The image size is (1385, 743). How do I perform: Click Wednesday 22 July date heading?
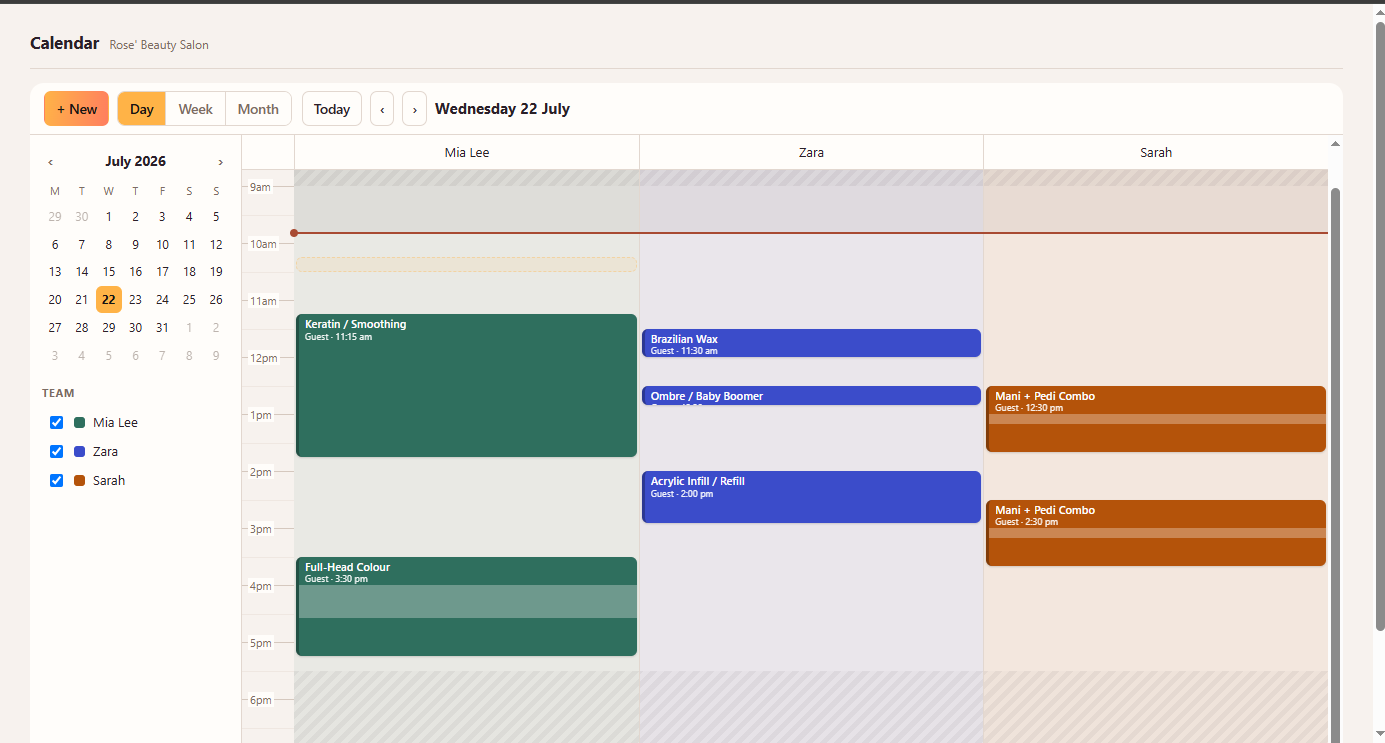click(502, 109)
